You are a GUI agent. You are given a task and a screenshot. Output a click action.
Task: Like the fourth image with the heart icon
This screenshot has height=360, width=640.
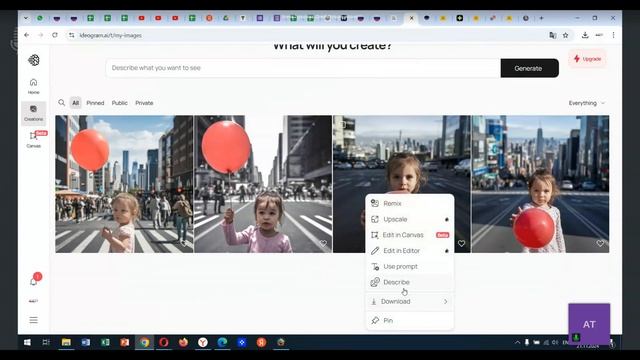(600, 243)
